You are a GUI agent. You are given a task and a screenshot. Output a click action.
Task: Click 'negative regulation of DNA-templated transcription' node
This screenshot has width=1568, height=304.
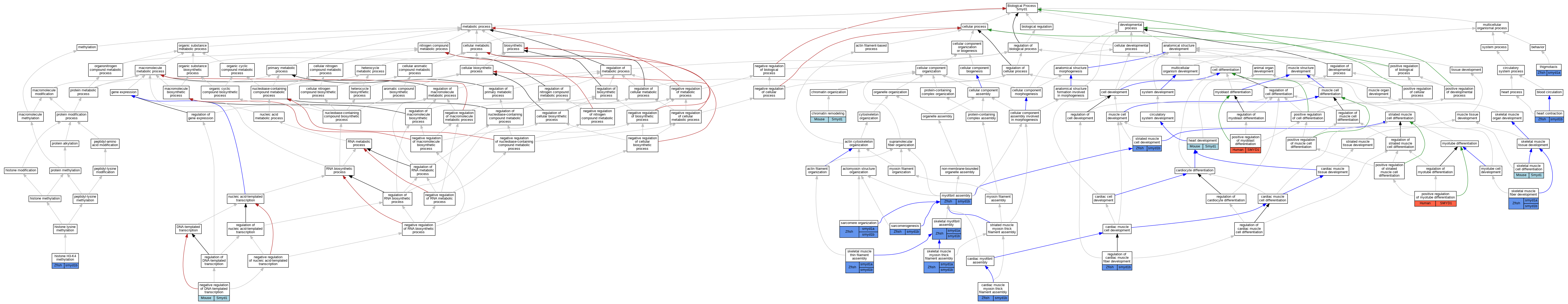point(214,289)
